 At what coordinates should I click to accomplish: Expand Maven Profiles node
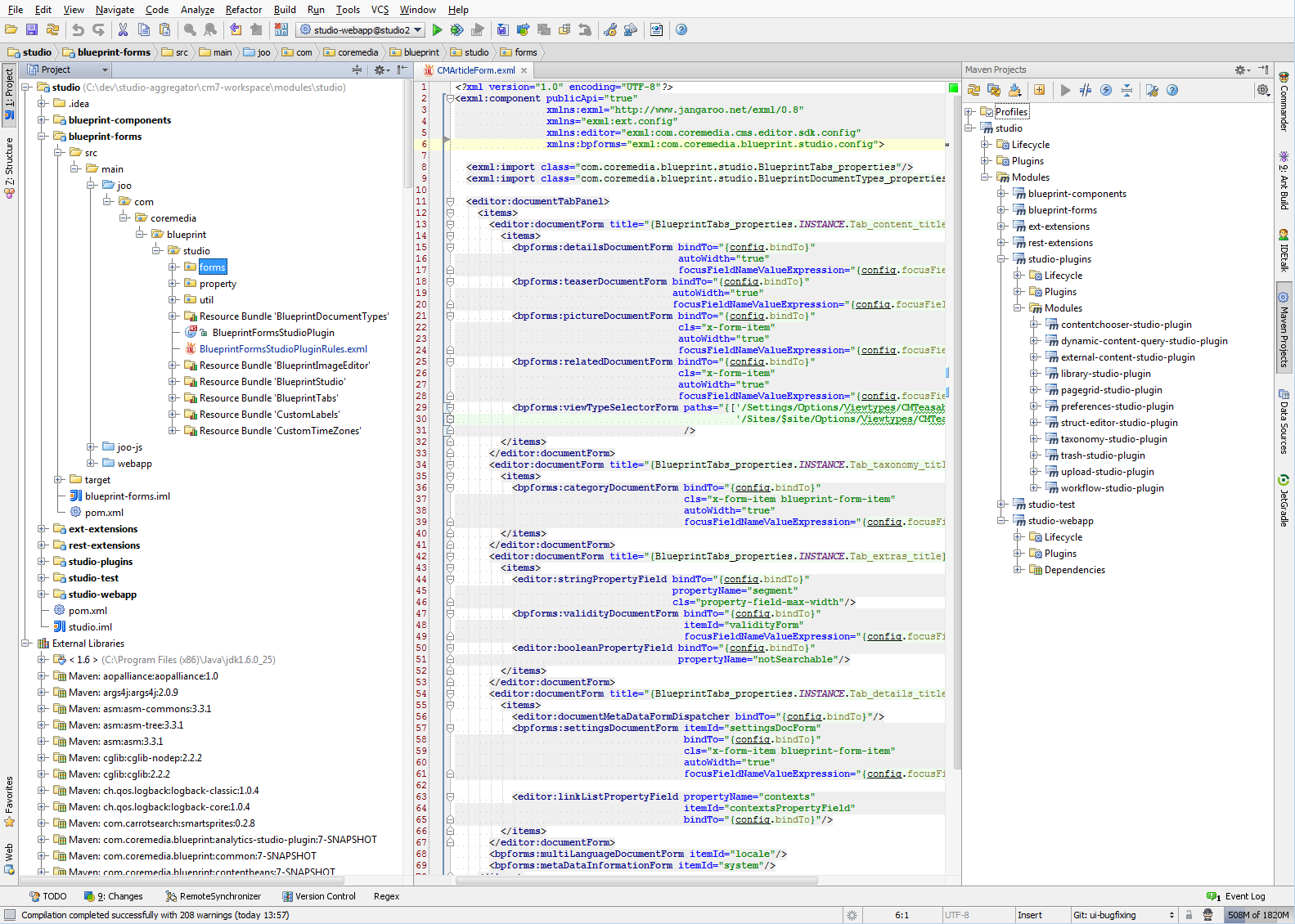tap(969, 112)
